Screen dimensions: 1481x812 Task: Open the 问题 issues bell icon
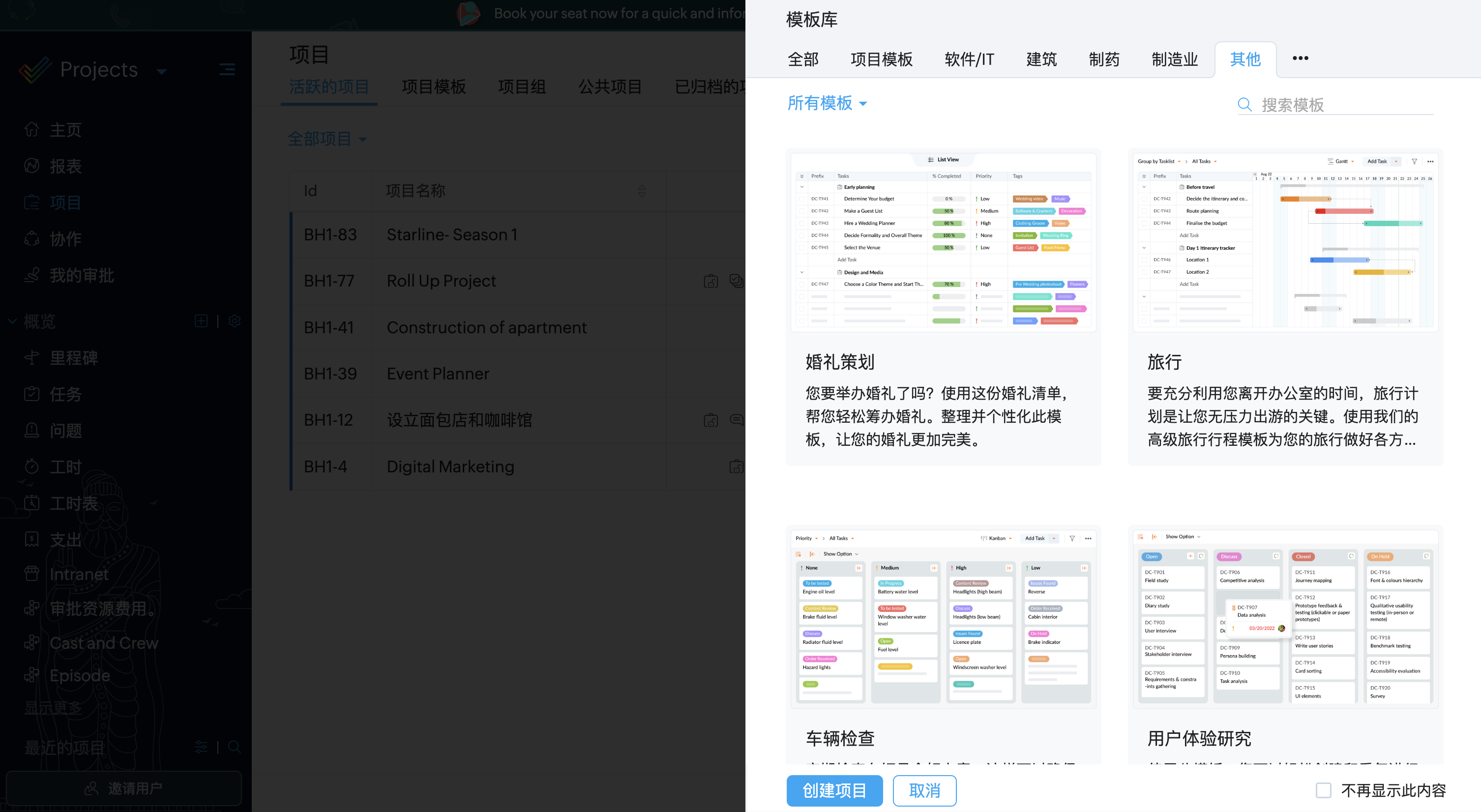click(31, 431)
